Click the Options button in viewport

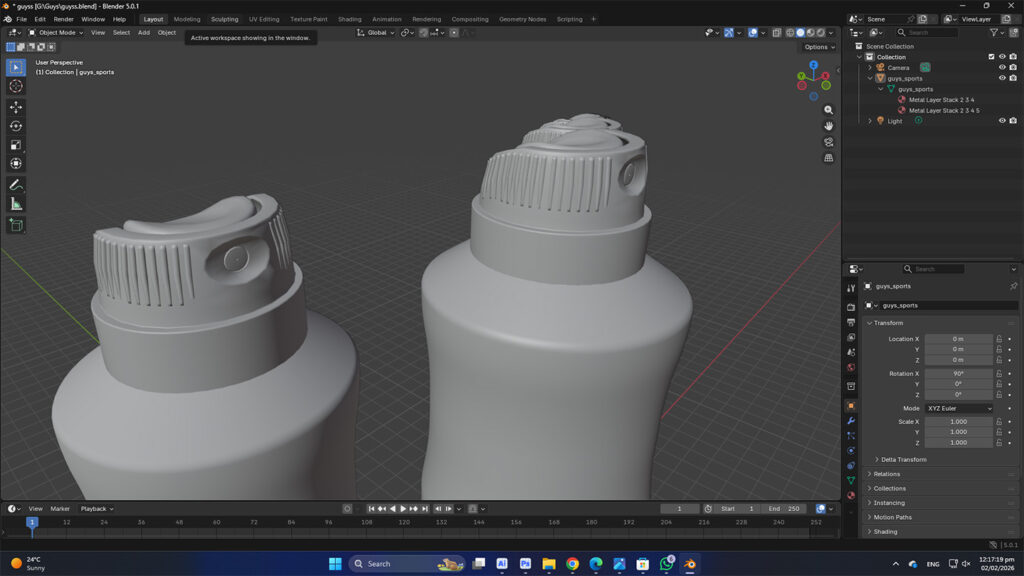click(816, 47)
